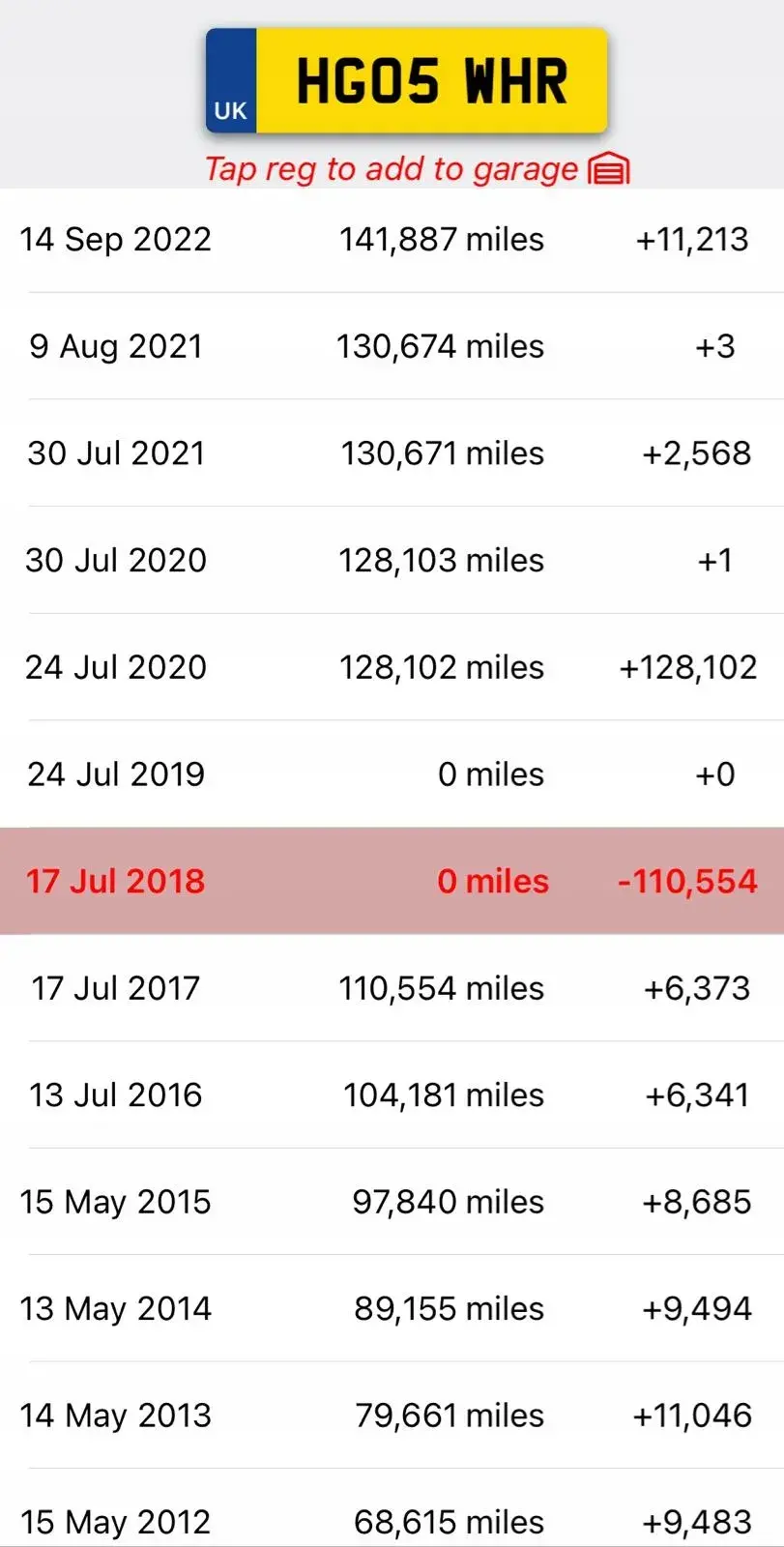Click the +128,102 mileage difference value
Image resolution: width=784 pixels, height=1547 pixels.
tap(688, 667)
